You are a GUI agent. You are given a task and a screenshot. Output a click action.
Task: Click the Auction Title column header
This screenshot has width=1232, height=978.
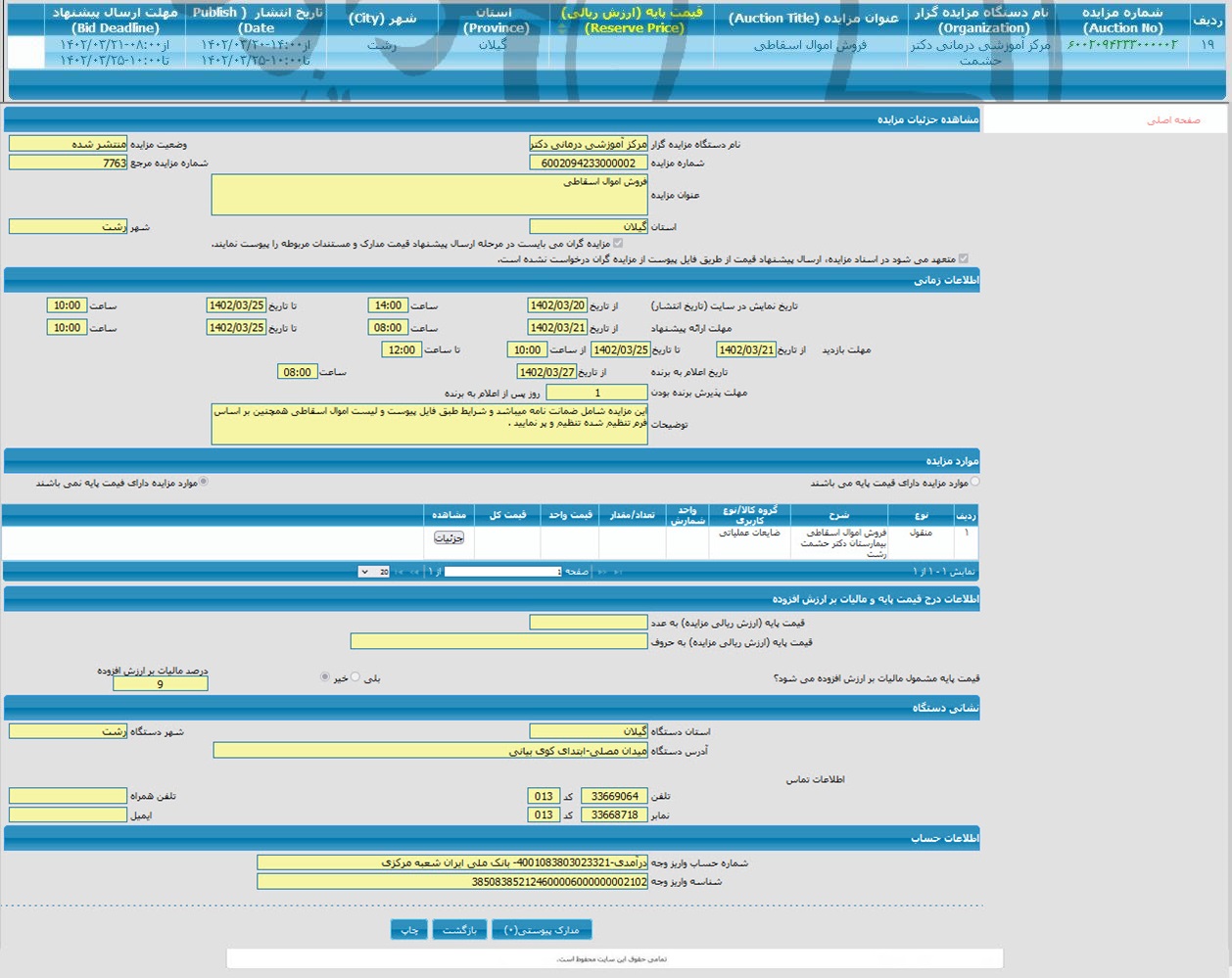click(812, 19)
